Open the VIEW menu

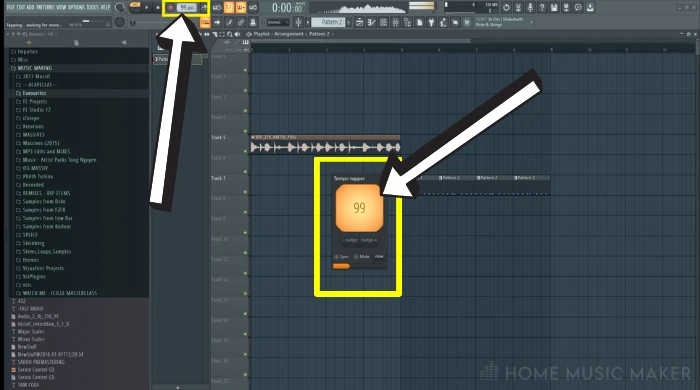point(61,8)
